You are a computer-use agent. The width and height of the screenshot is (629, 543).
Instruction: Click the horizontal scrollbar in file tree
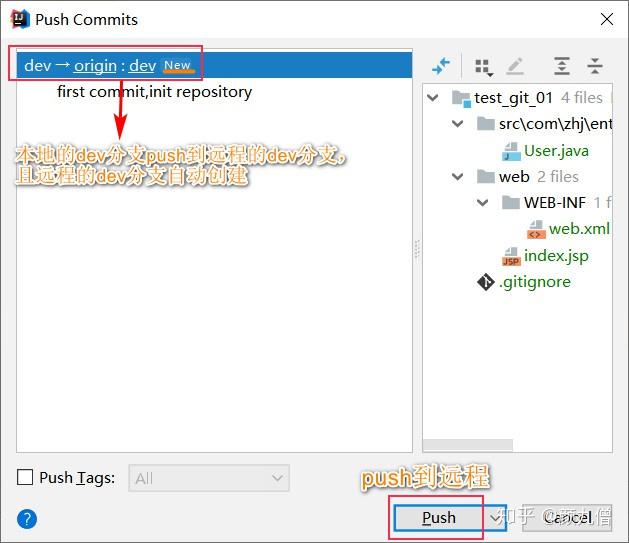(x=468, y=444)
